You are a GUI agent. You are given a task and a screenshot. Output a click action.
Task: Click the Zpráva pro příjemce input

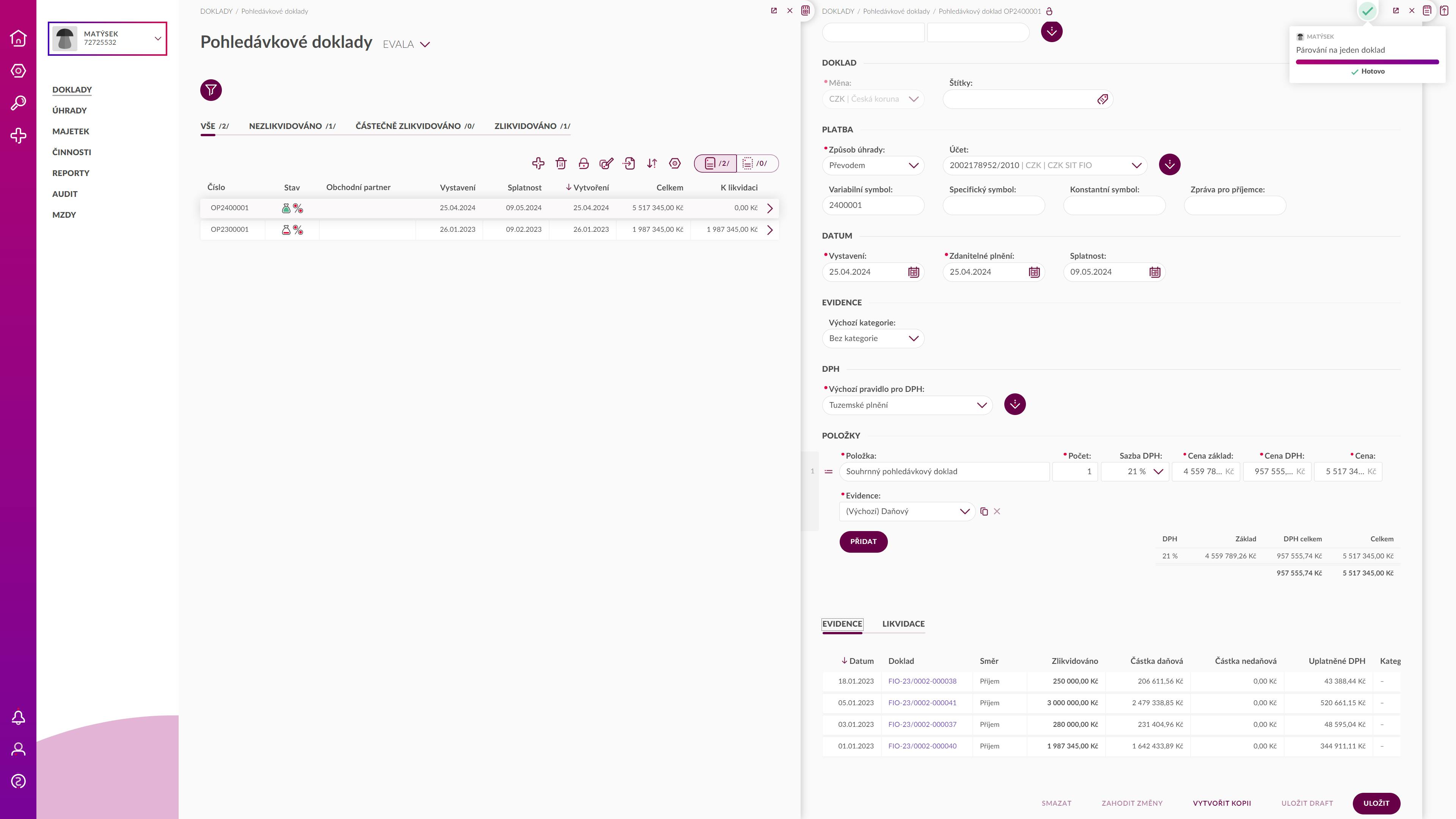pos(1235,205)
